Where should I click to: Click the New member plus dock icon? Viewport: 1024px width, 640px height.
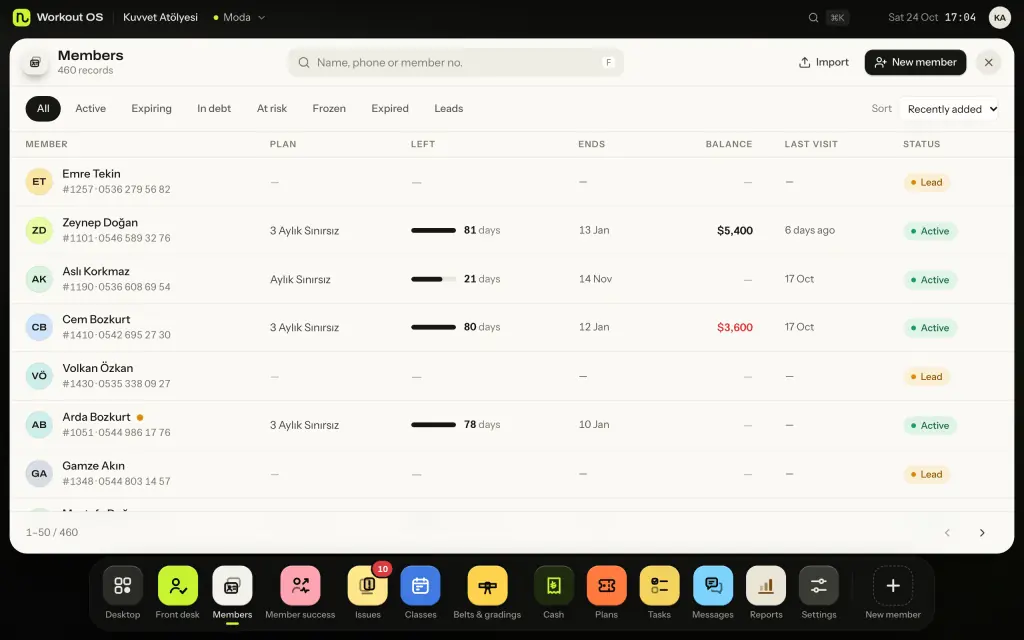[893, 585]
